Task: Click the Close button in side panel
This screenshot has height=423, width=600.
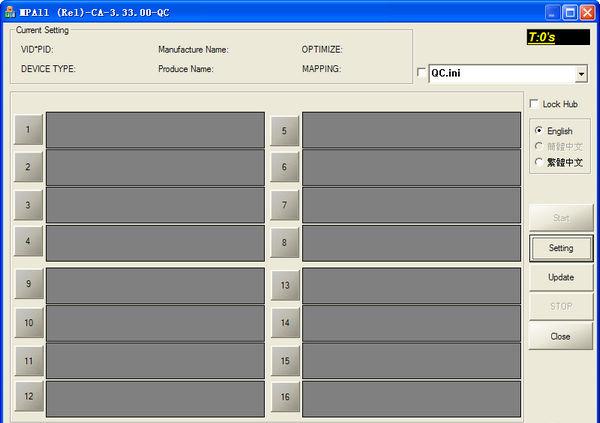Action: coord(561,336)
